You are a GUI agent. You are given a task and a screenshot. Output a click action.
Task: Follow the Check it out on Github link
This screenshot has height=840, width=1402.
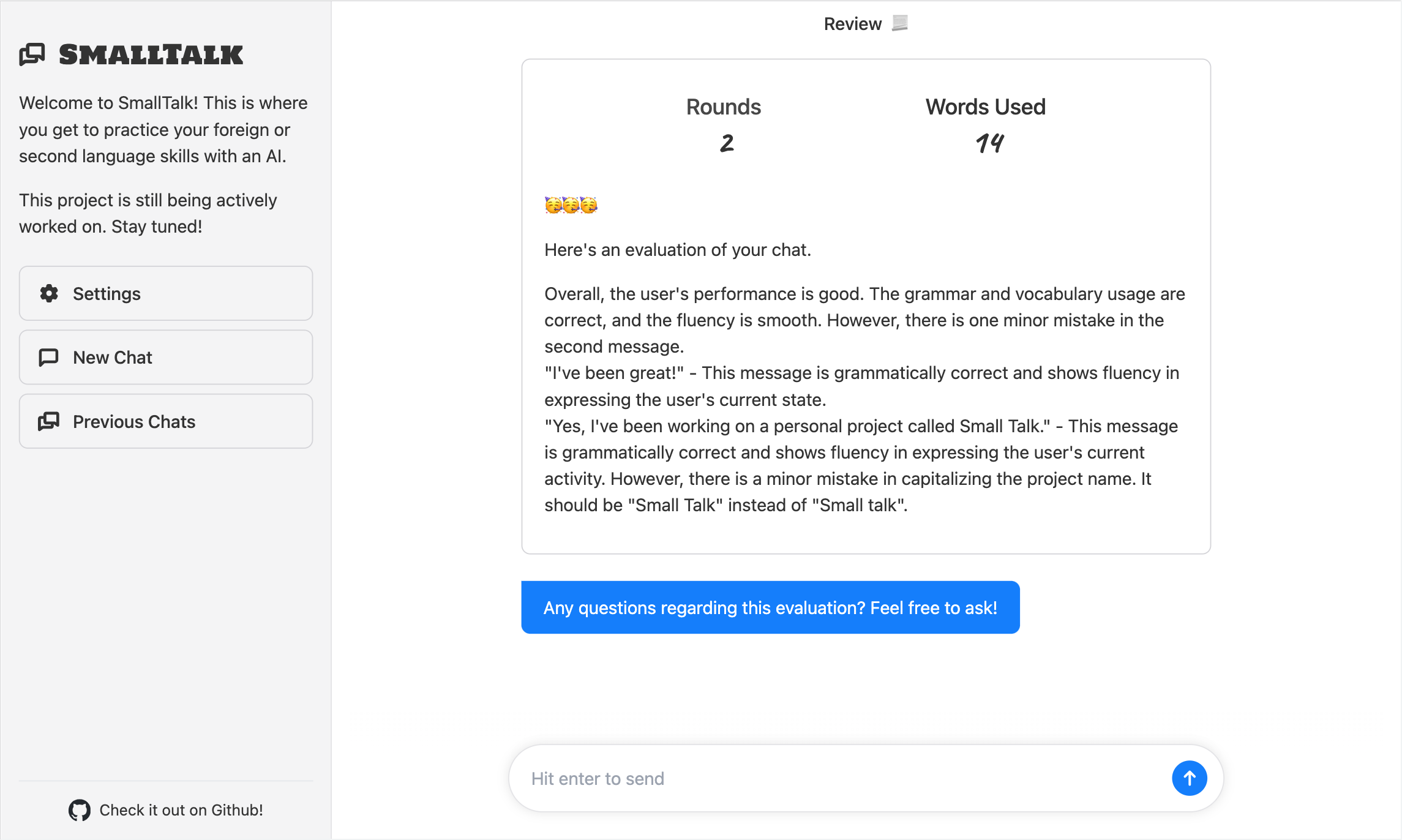tap(166, 810)
